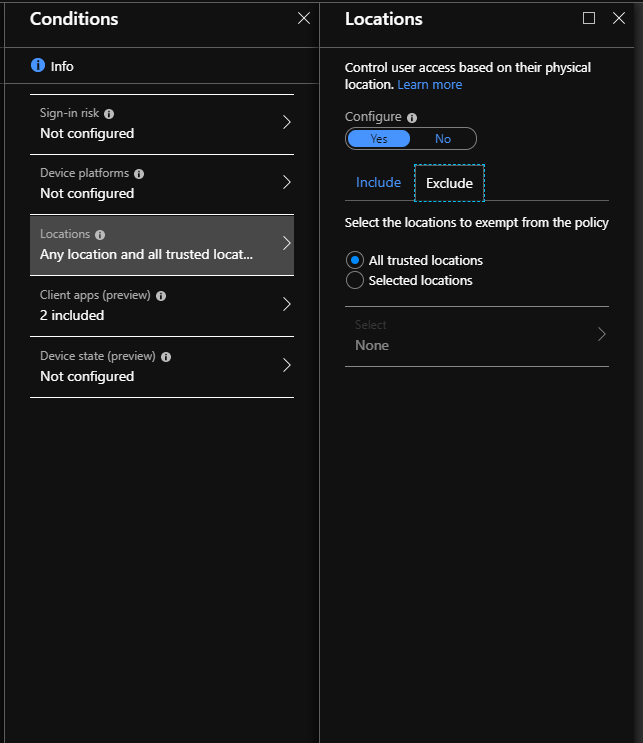Expand Client apps (preview) condition chevron
Screen dimensions: 643x743
tap(286, 305)
